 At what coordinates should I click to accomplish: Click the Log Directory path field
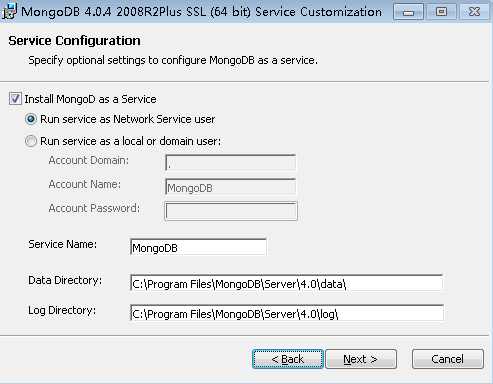pos(287,313)
